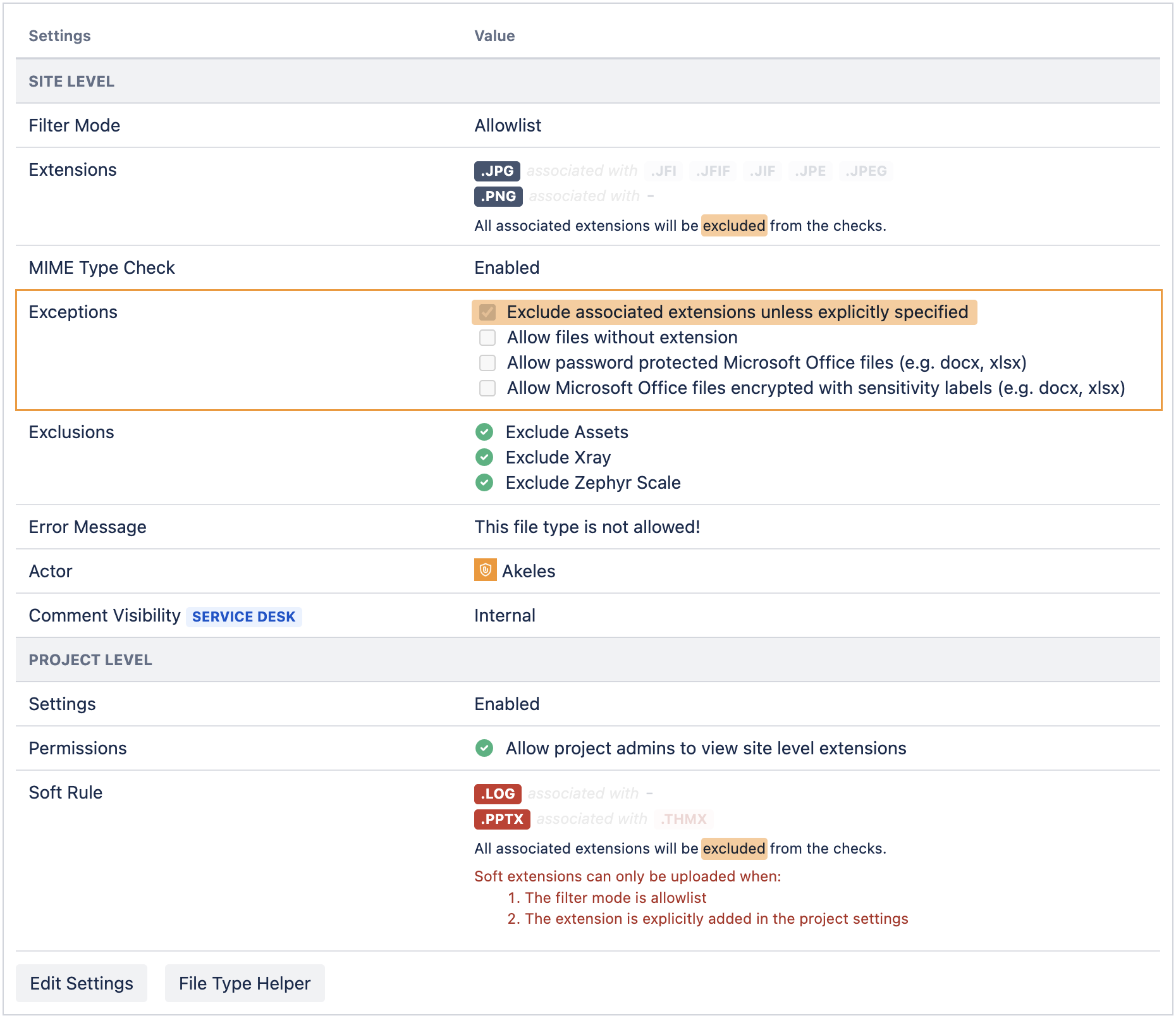
Task: Click the Exclude Assets check icon
Action: [x=484, y=432]
